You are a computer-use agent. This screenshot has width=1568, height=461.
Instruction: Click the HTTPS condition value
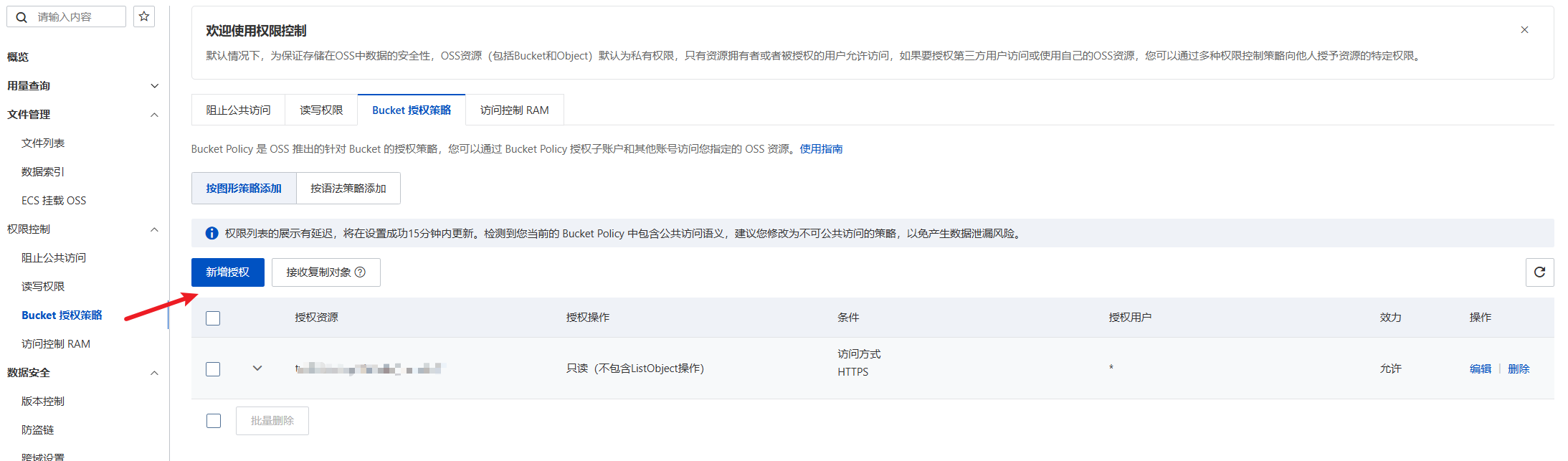[x=852, y=372]
